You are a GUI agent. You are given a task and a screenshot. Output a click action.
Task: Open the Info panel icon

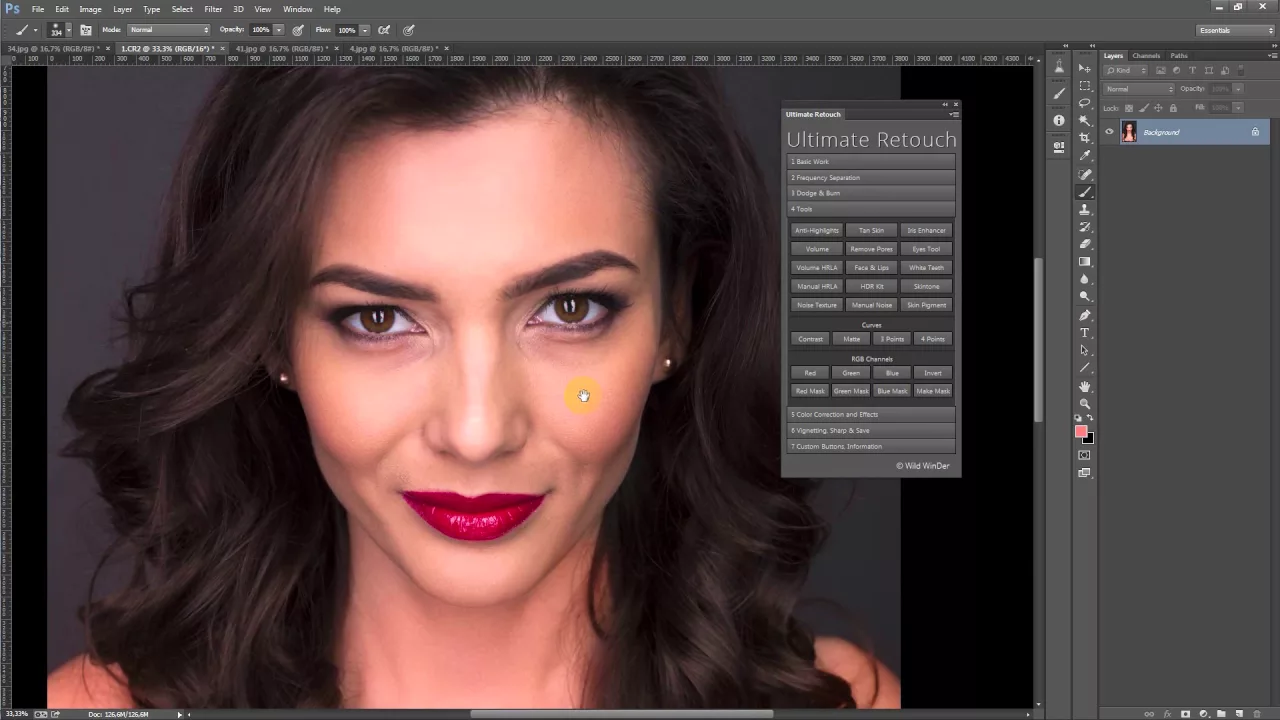click(x=1059, y=120)
